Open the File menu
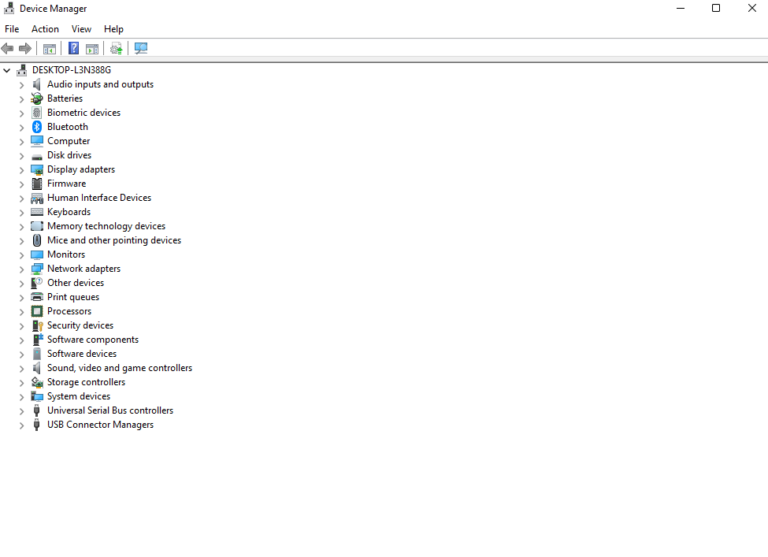This screenshot has width=768, height=557. [x=12, y=29]
